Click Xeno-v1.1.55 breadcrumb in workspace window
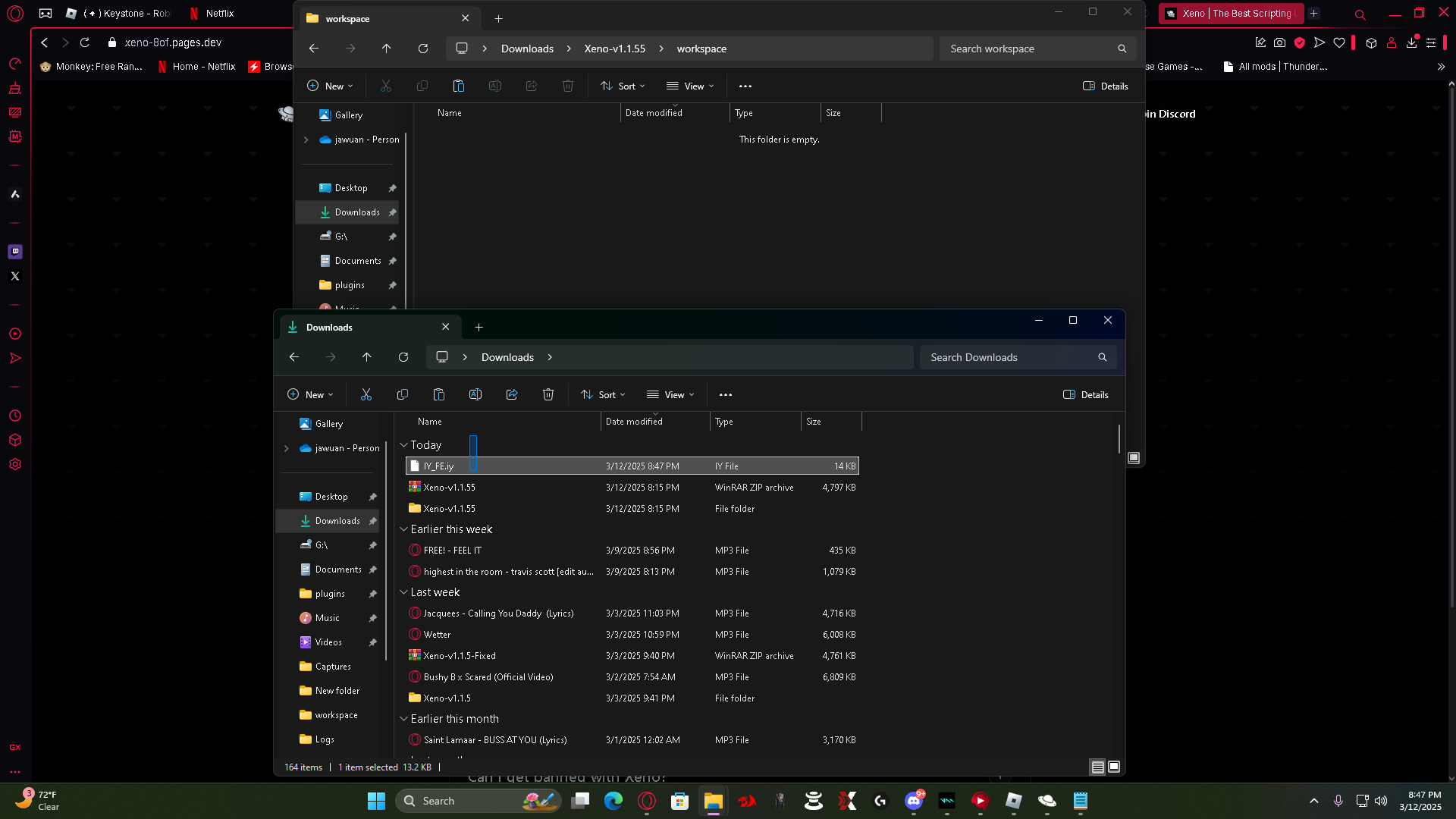Screen dimensions: 1456x819 pos(614,49)
